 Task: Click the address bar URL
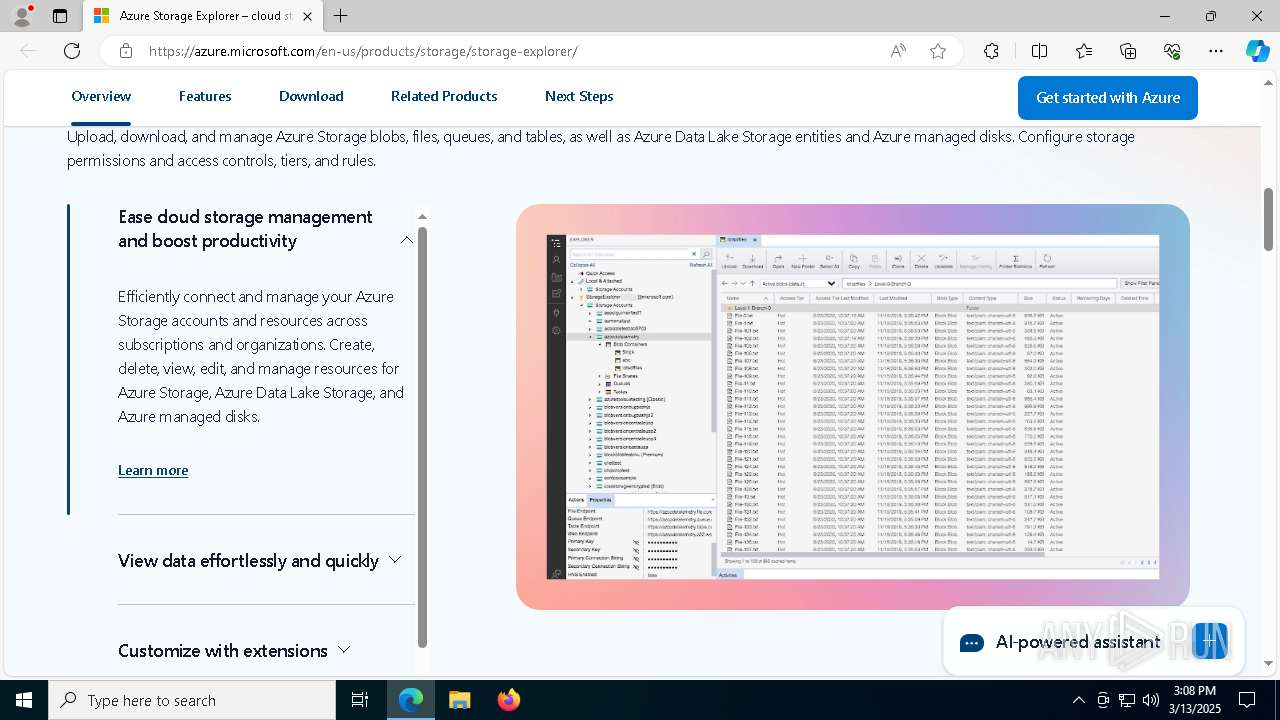coord(363,51)
